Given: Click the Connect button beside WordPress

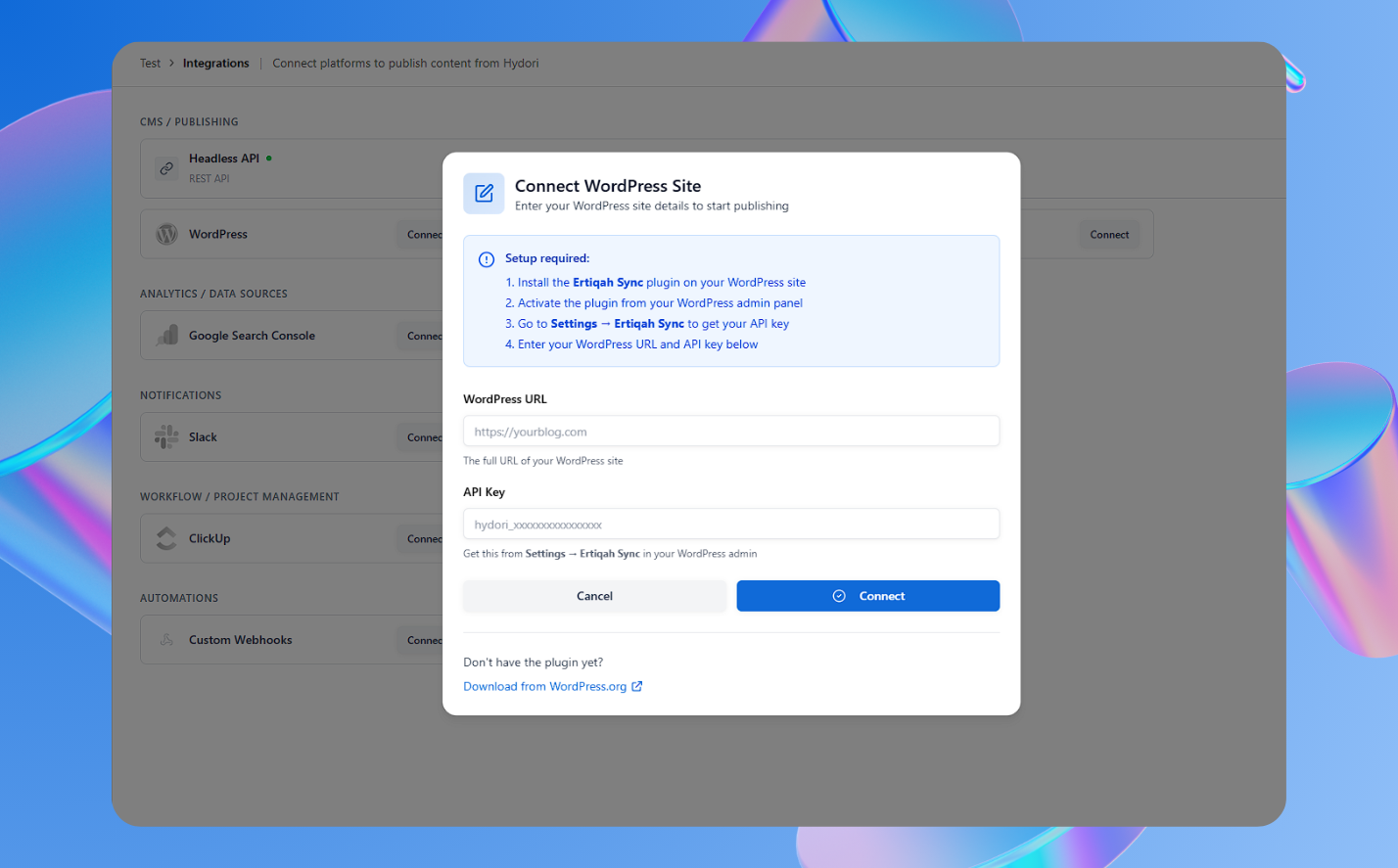Looking at the screenshot, I should [x=420, y=235].
